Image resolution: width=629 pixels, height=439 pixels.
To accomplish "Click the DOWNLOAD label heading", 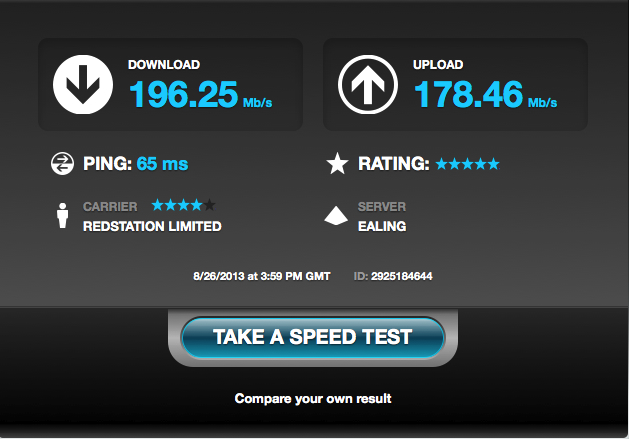I will 164,65.
